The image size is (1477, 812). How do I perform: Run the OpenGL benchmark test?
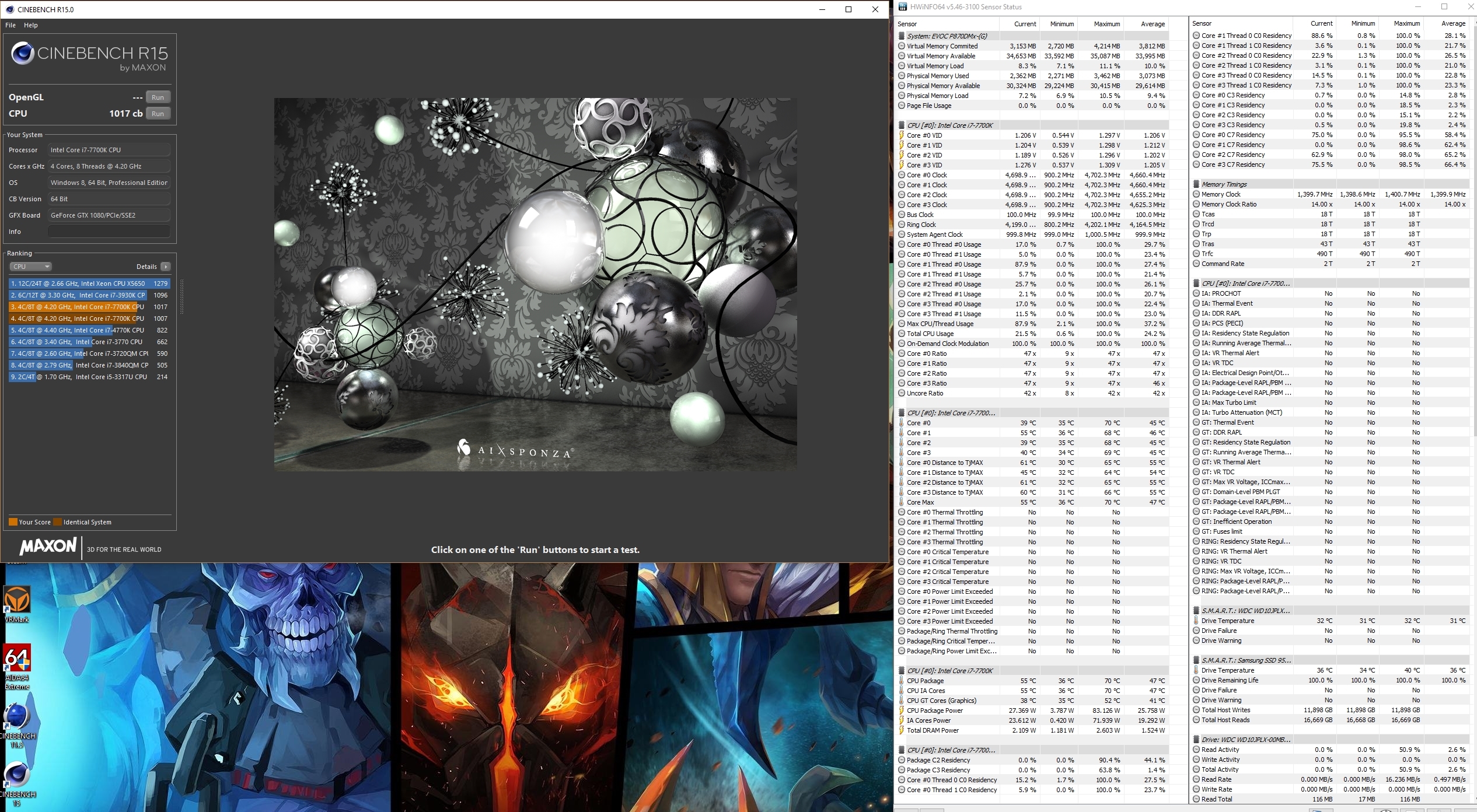coord(158,97)
